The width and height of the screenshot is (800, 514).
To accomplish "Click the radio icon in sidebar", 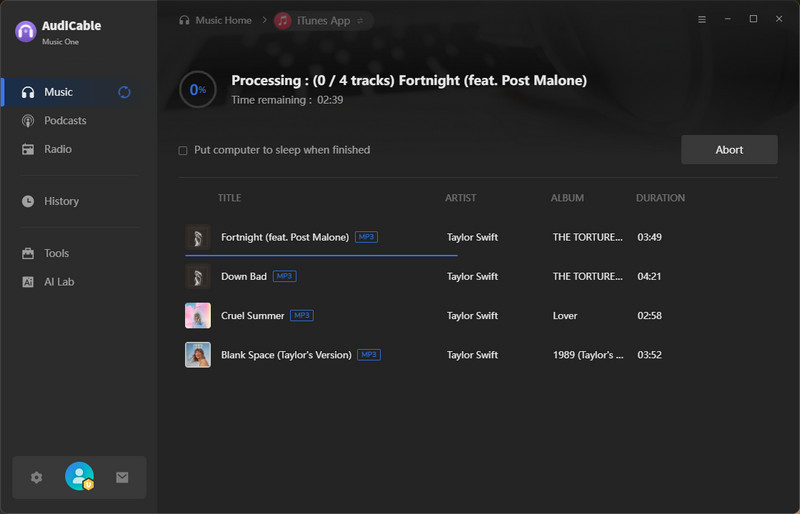I will click(x=28, y=150).
